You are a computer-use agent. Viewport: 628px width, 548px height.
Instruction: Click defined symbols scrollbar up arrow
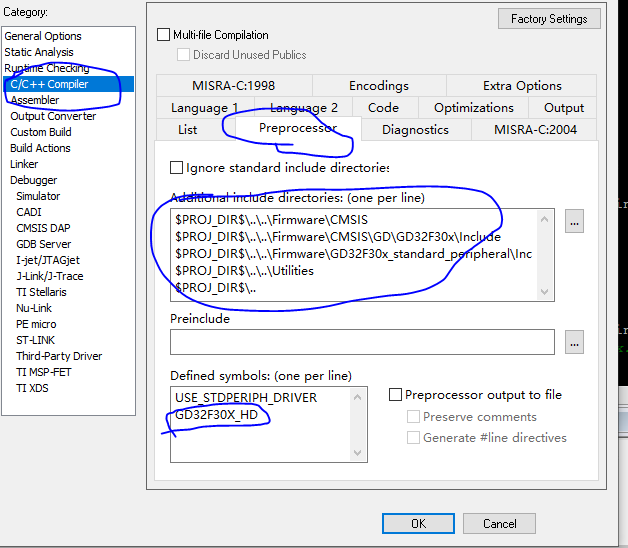click(358, 397)
